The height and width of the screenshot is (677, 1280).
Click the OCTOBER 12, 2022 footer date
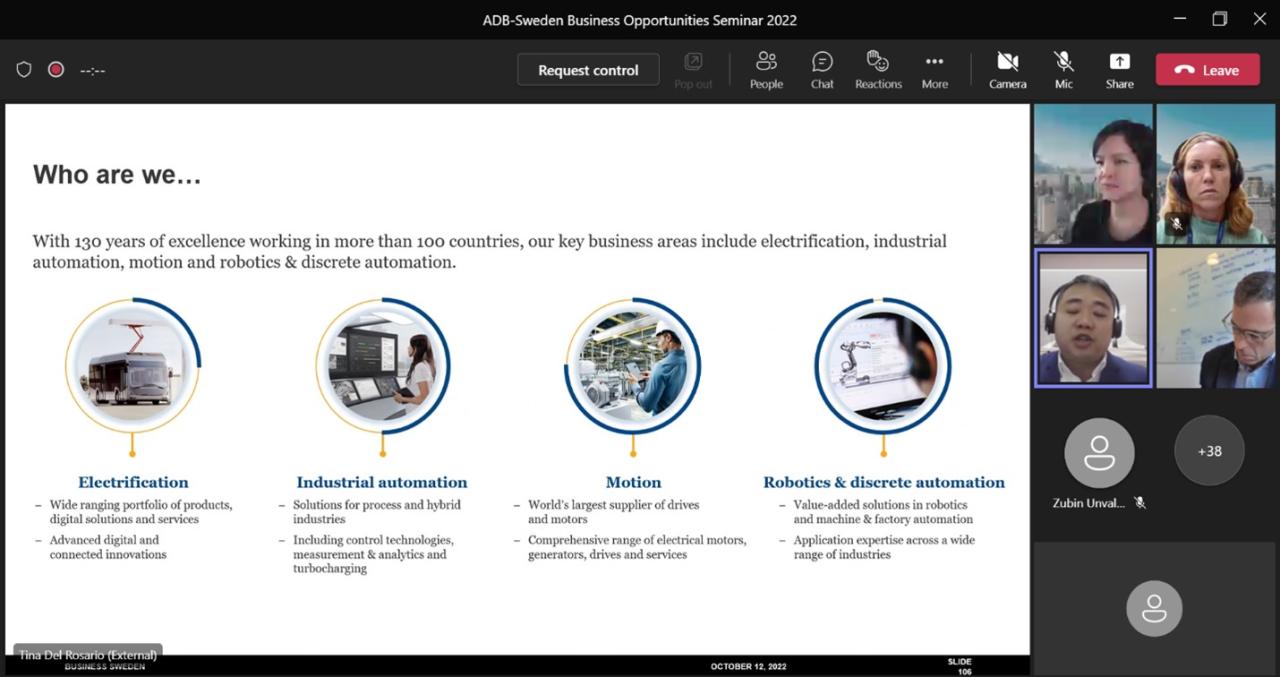tap(750, 666)
